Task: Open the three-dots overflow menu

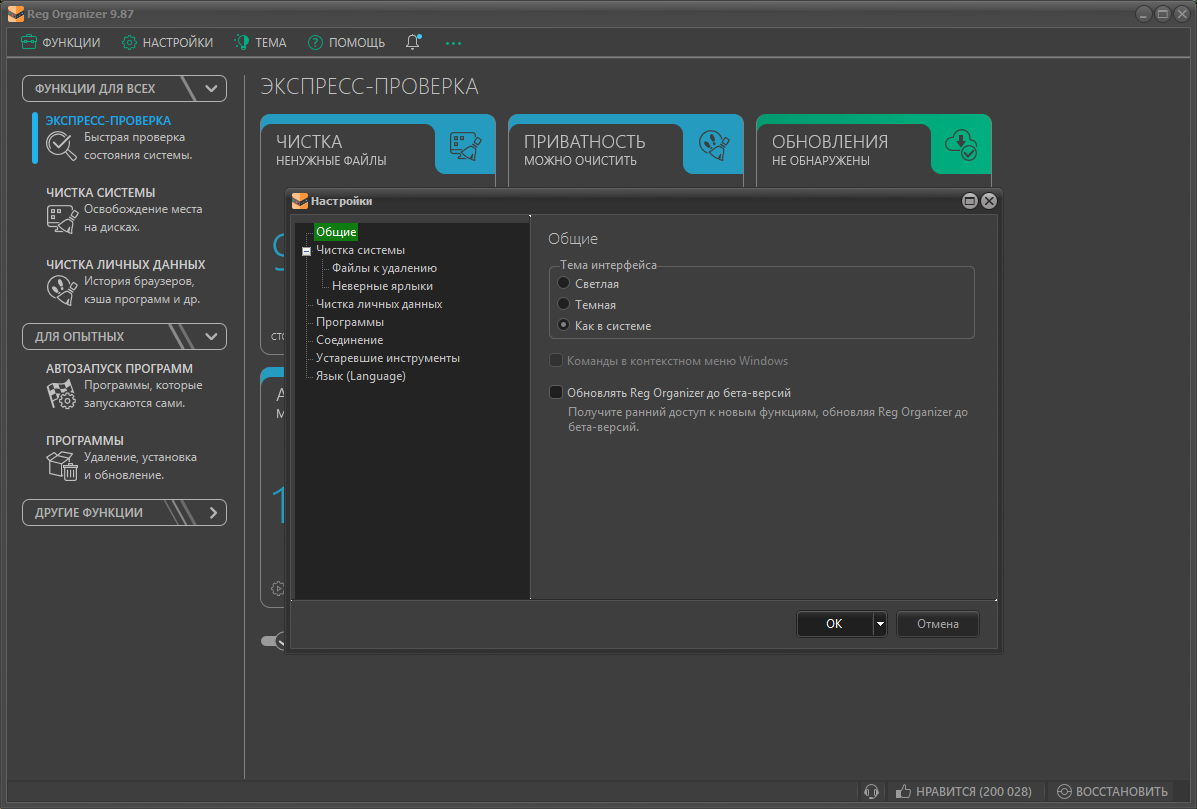Action: point(453,43)
